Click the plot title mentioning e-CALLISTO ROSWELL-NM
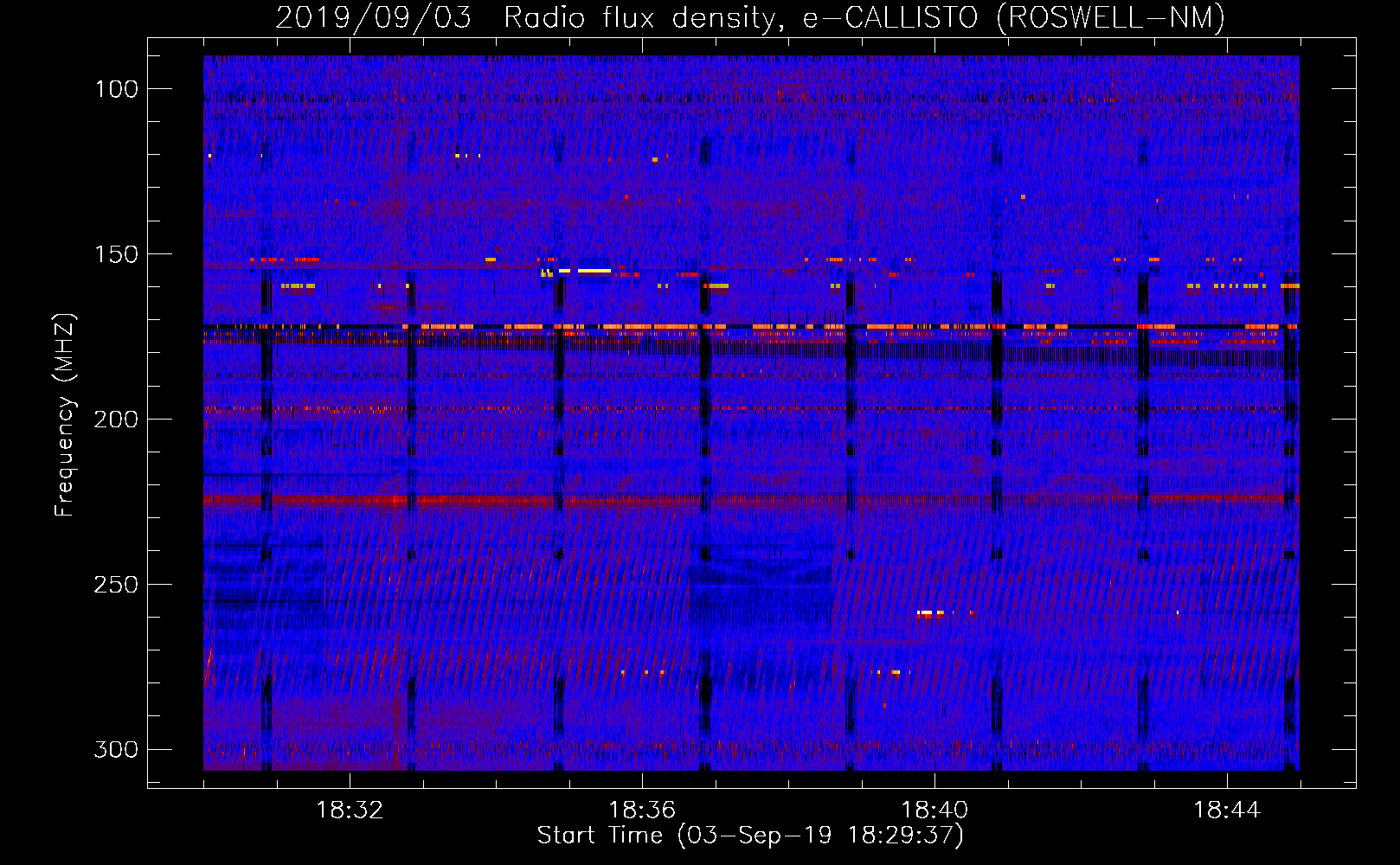This screenshot has width=1400, height=865. 750,17
